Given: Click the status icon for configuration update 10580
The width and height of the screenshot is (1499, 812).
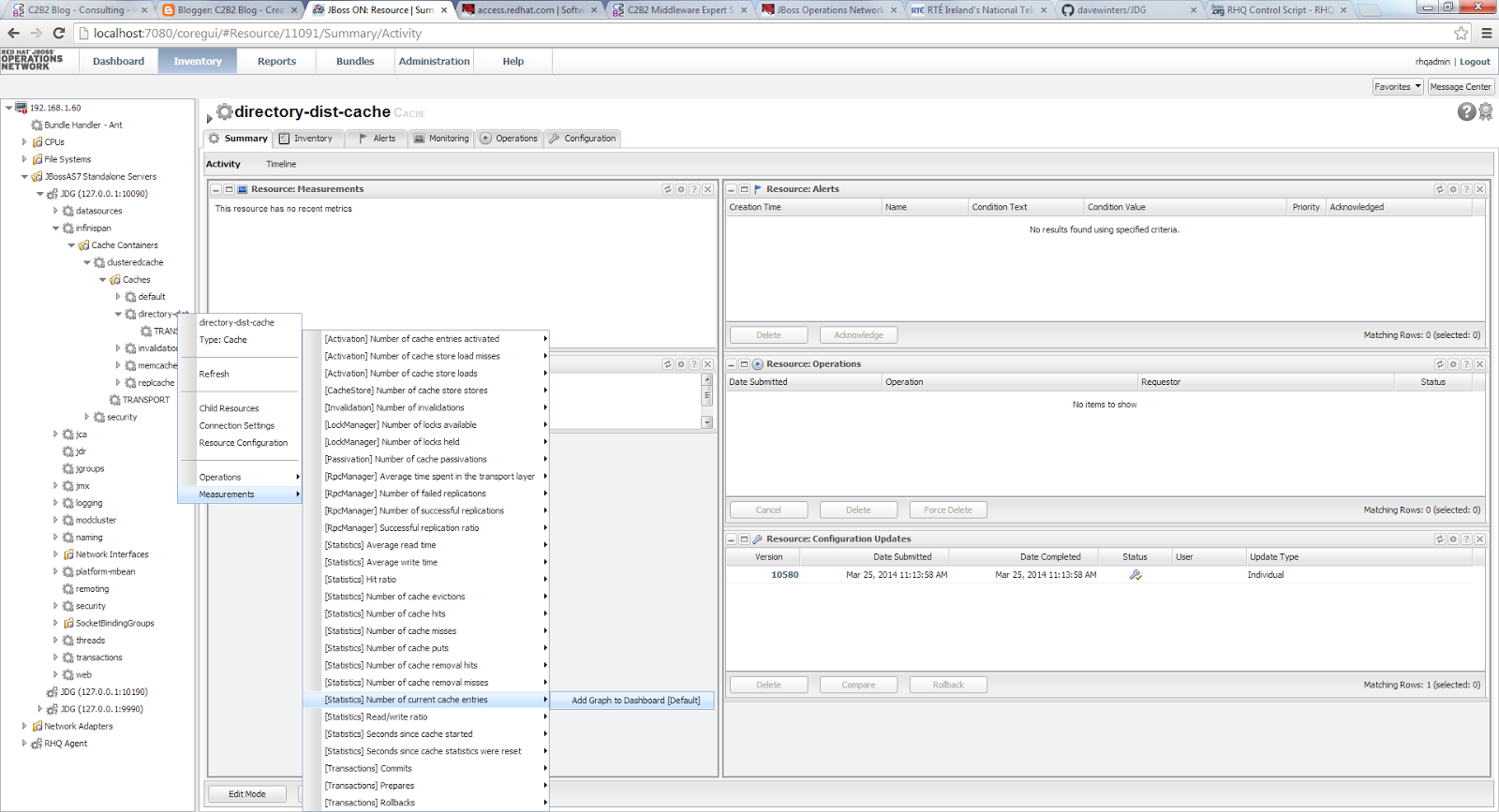Looking at the screenshot, I should click(x=1135, y=575).
